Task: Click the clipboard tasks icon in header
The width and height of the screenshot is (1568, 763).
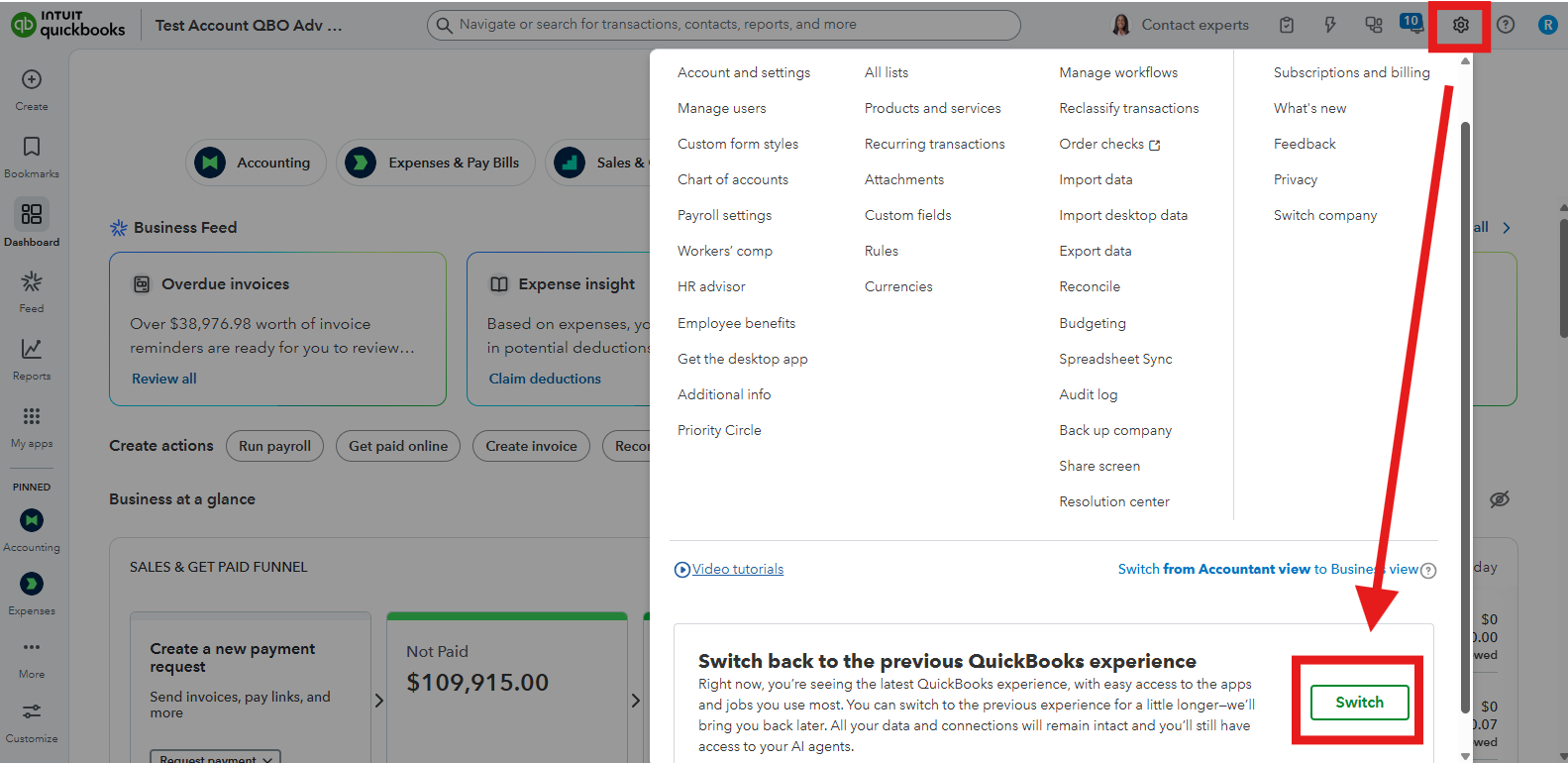Action: click(x=1287, y=25)
